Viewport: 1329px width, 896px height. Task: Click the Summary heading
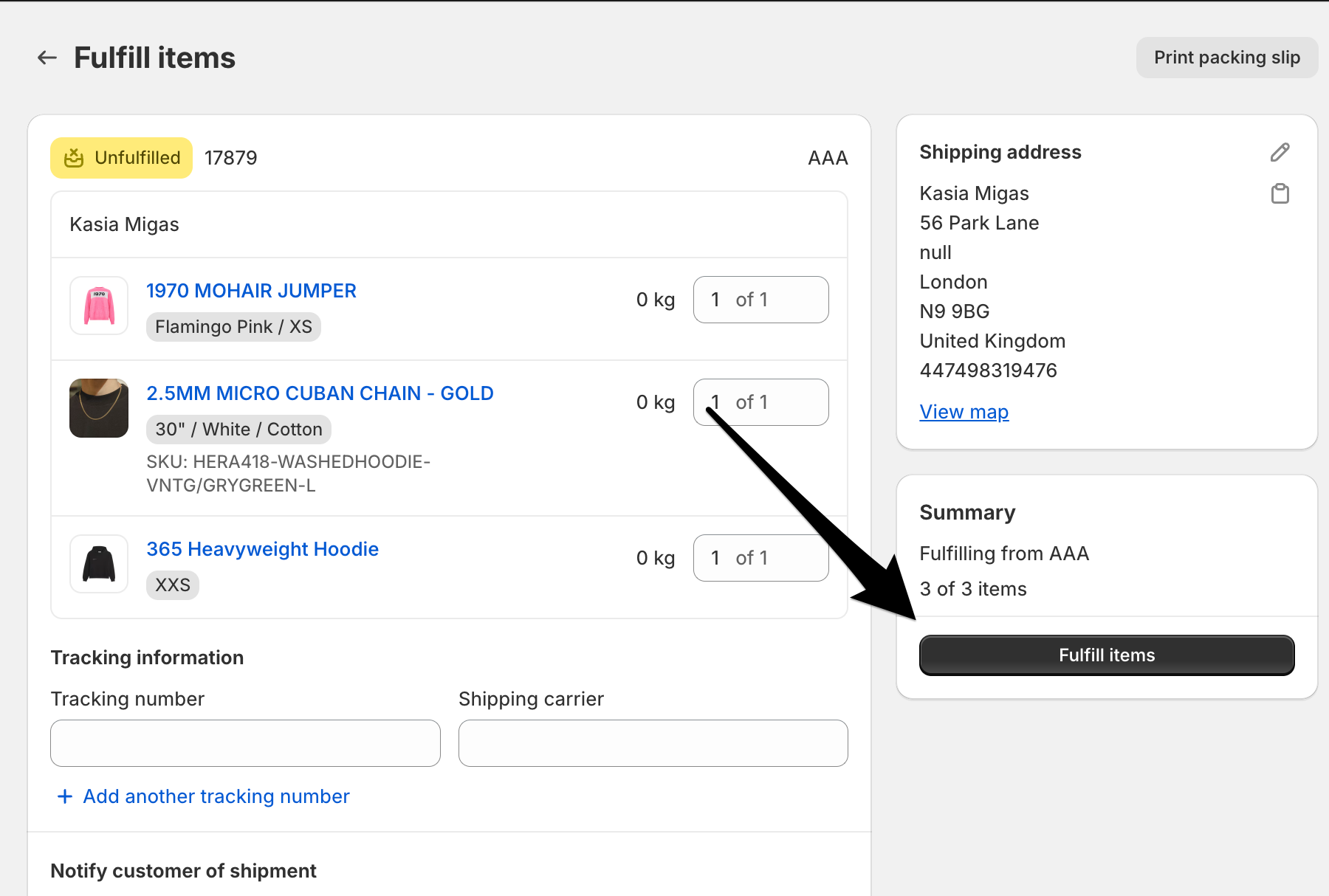pyautogui.click(x=967, y=512)
